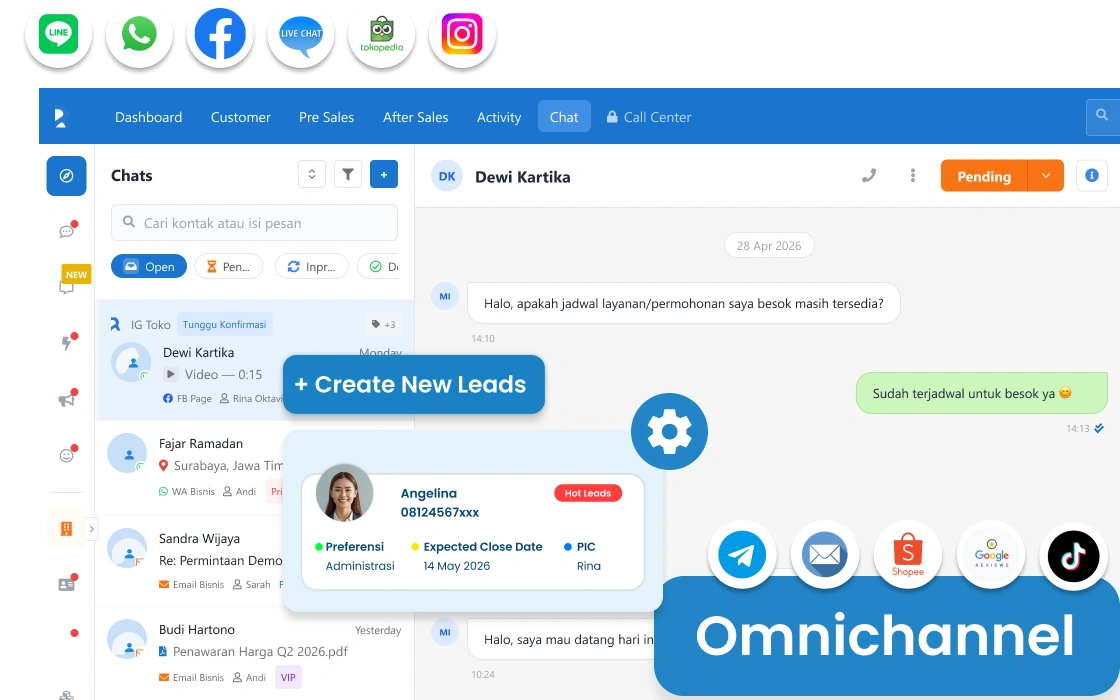Filter chats by Pen... status chip
This screenshot has width=1120, height=700.
tap(229, 266)
